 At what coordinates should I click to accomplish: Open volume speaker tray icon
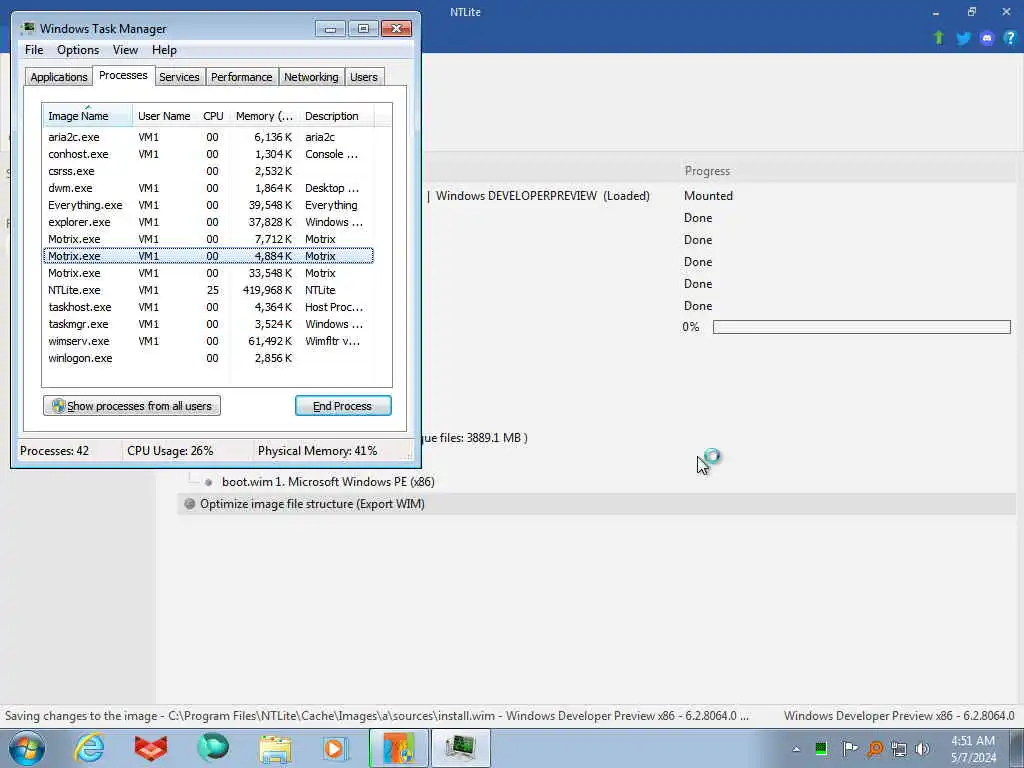(922, 749)
